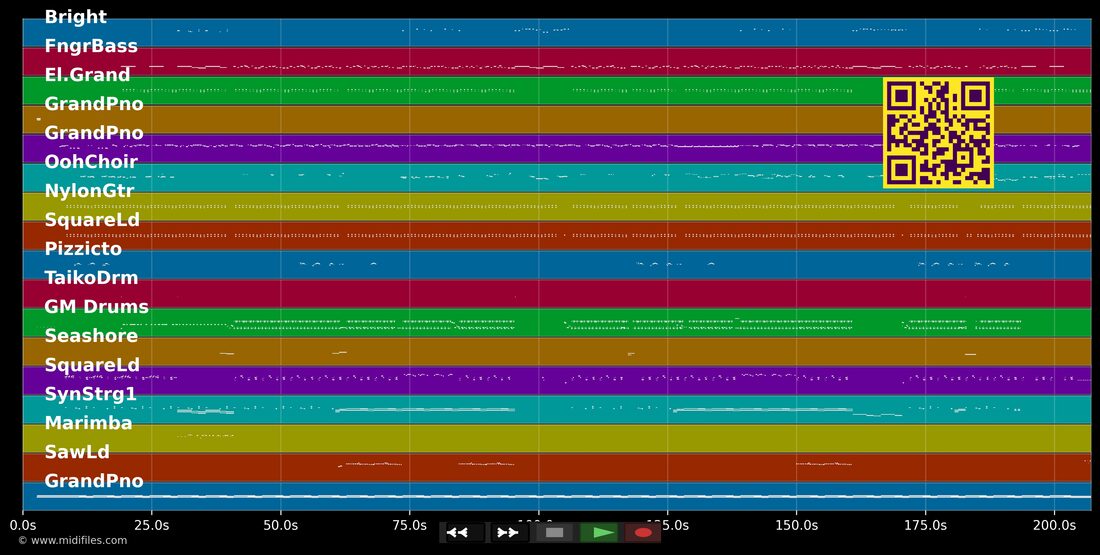Select the El.Grand track label
This screenshot has width=1100, height=555.
[88, 75]
